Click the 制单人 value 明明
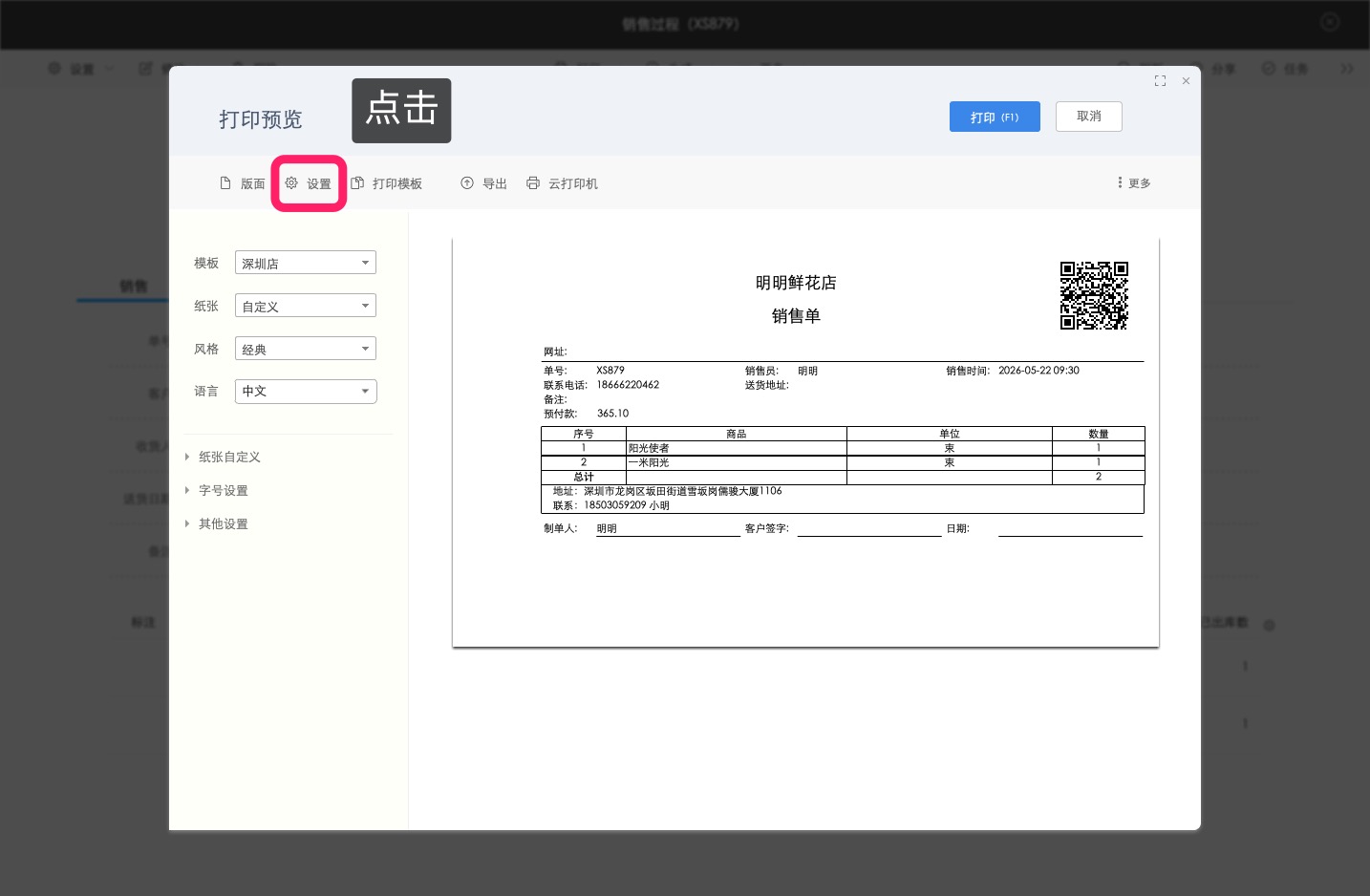The height and width of the screenshot is (896, 1370). click(x=607, y=528)
